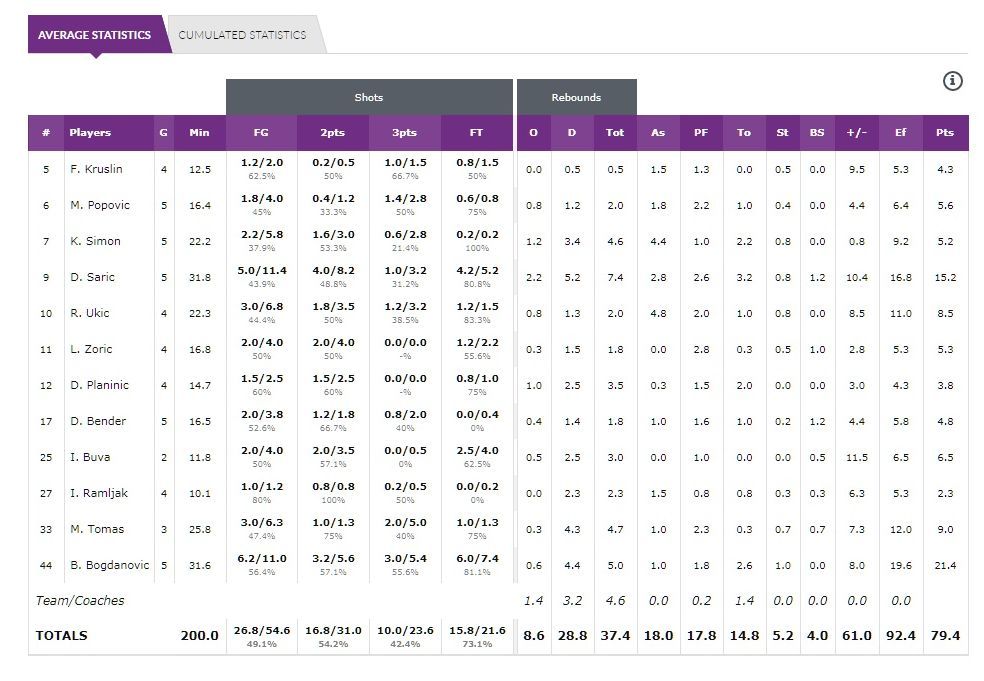This screenshot has height=681, width=984.
Task: Click the FT column header
Action: (476, 133)
